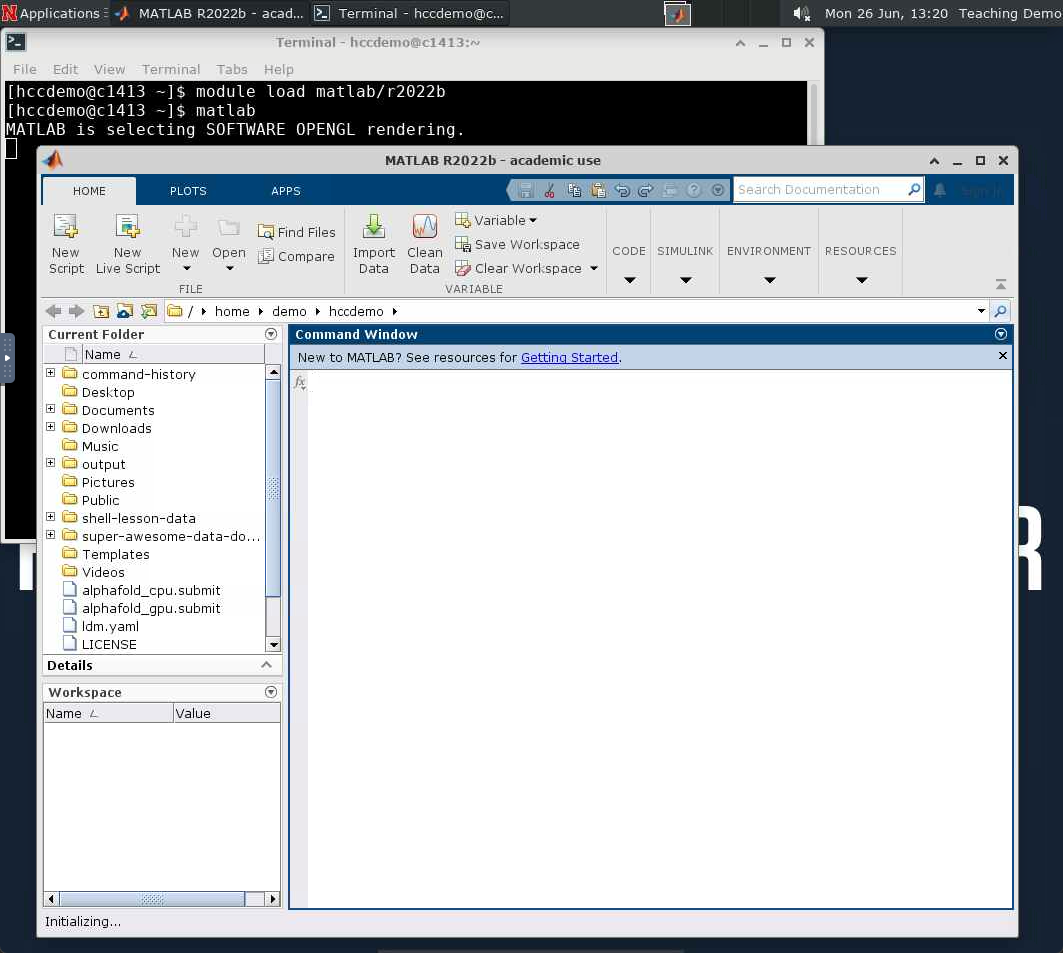Open the CODE section dropdown
The height and width of the screenshot is (953, 1063).
click(x=629, y=280)
